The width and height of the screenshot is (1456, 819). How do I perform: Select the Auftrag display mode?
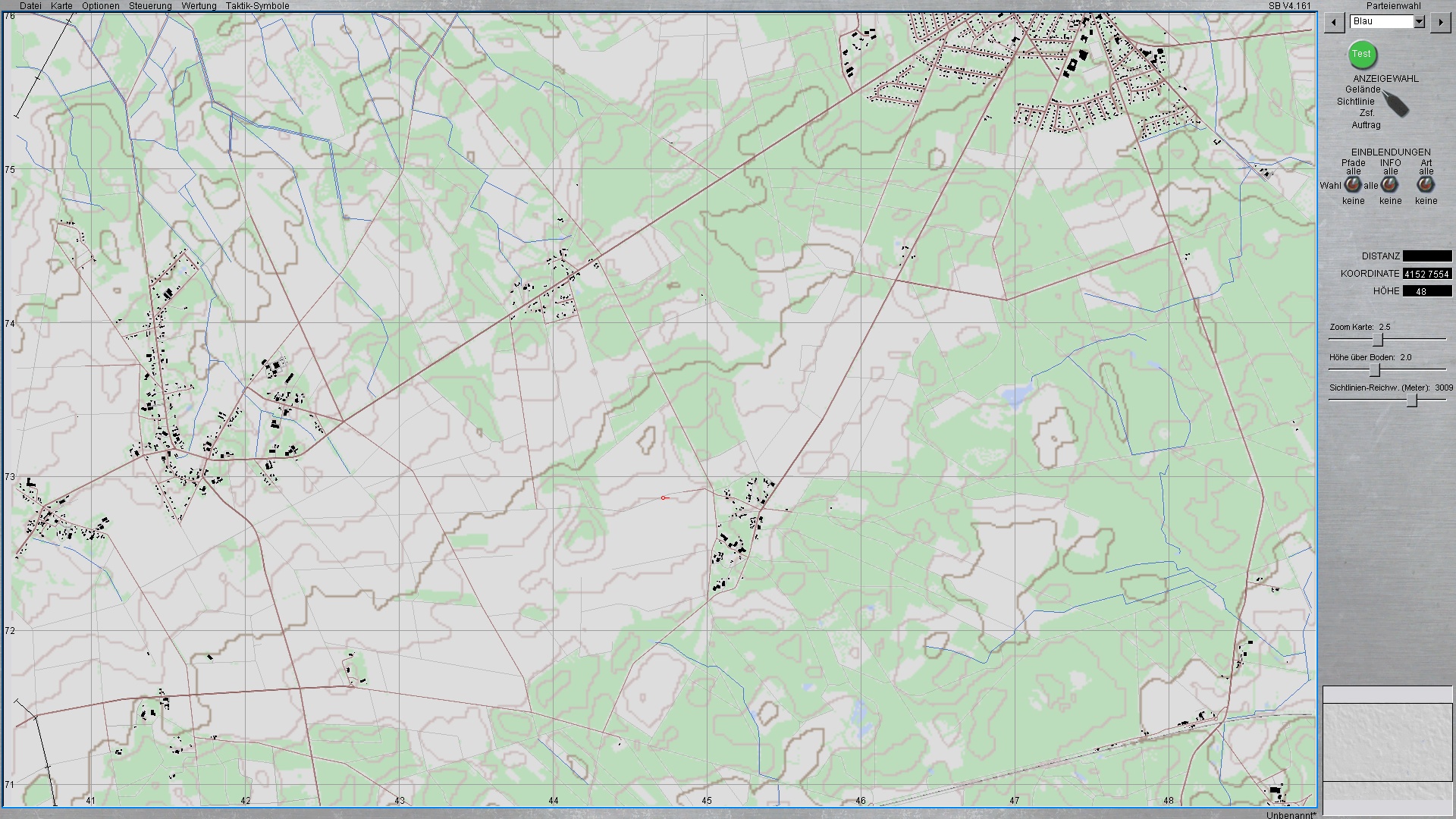coord(1366,125)
